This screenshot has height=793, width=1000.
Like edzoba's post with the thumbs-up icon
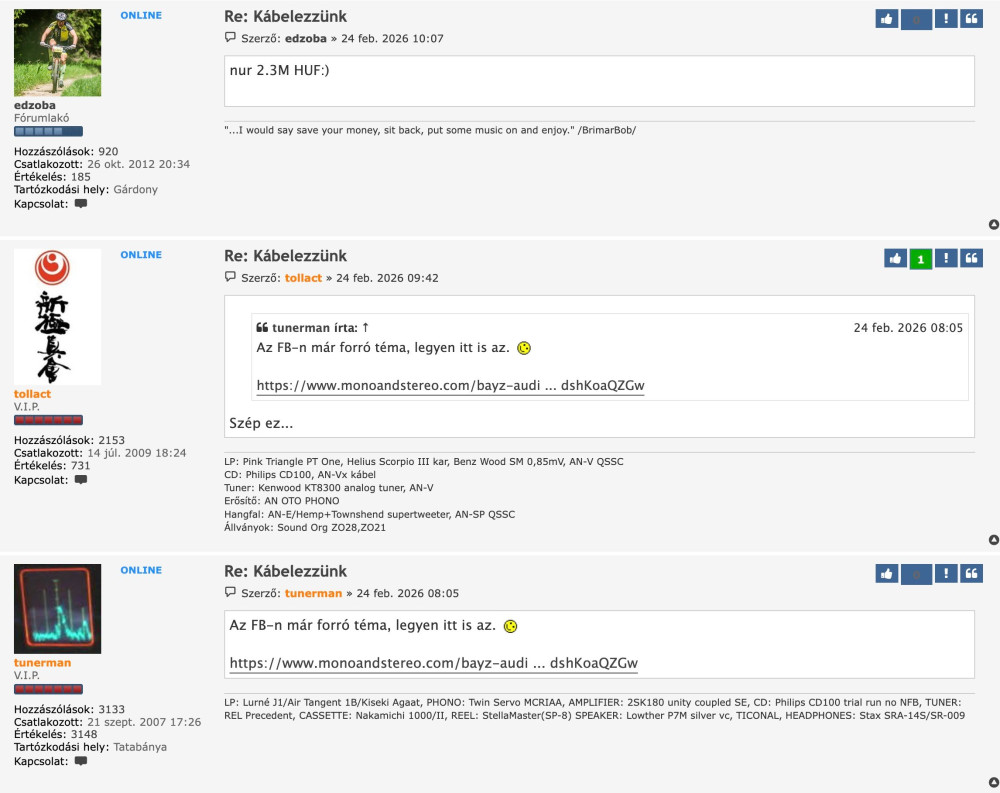[887, 18]
